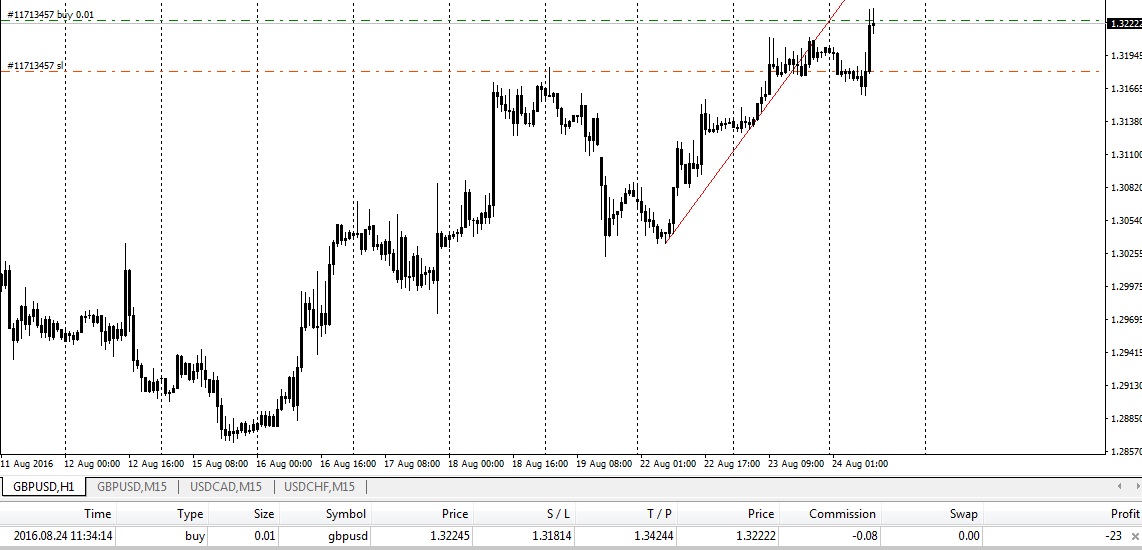Click the '12 Aug 00:00' time axis label
Image resolution: width=1142 pixels, height=550 pixels.
click(92, 463)
